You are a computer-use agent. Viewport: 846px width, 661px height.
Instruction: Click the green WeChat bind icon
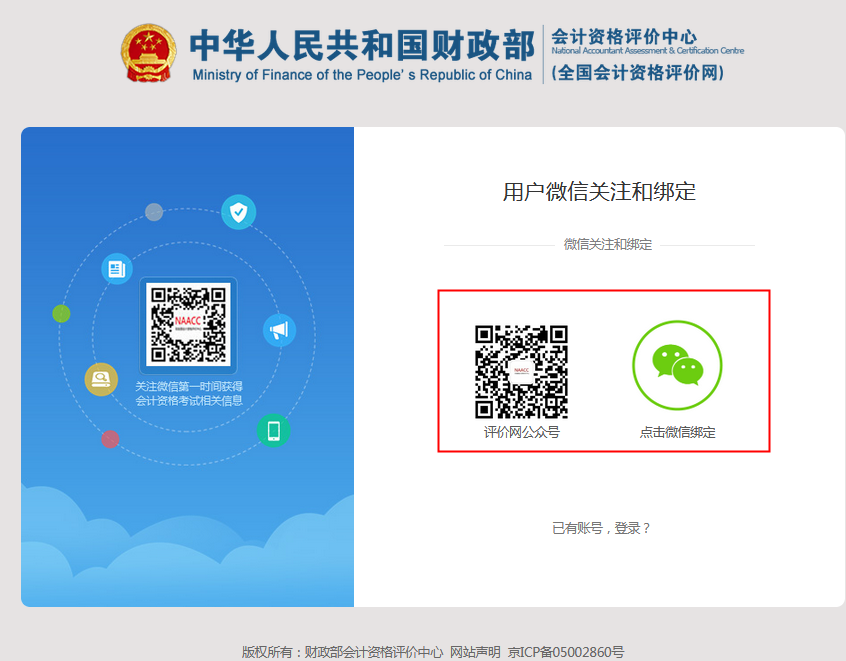click(x=677, y=366)
